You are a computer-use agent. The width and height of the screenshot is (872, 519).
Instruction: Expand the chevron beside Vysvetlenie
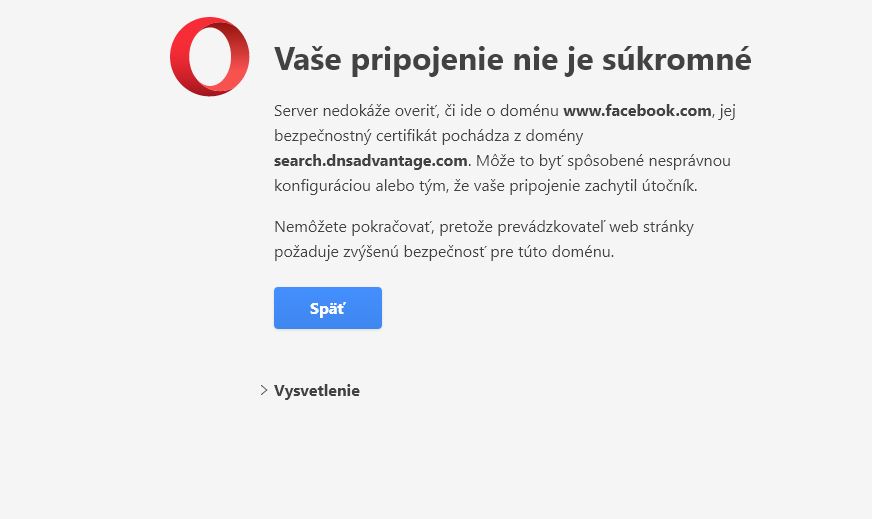pos(263,391)
